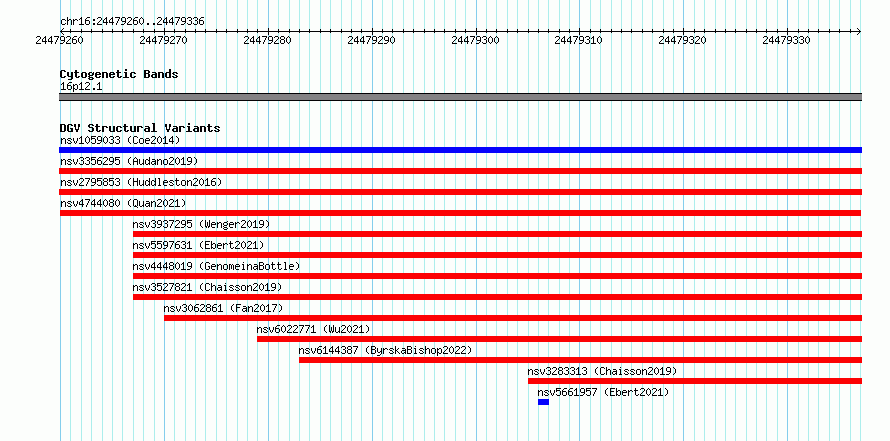Open the nsv5597631 (Ebert2021) label
The height and width of the screenshot is (441, 890).
coord(198,245)
